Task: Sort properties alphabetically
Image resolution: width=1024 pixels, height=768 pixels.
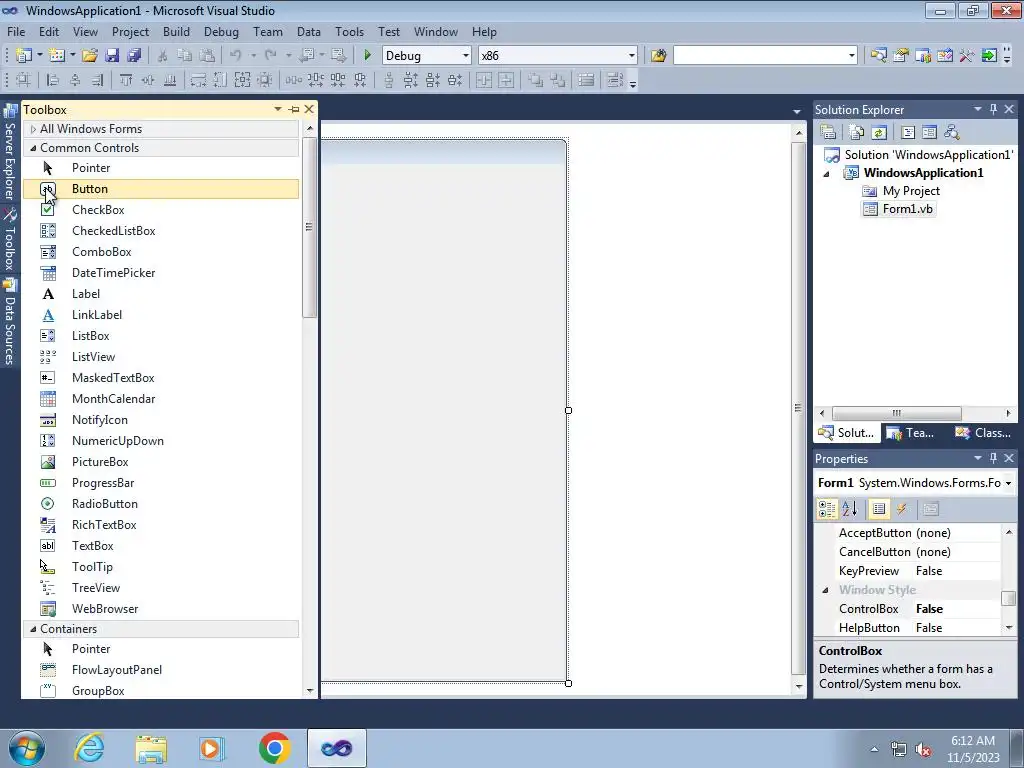Action: [849, 509]
